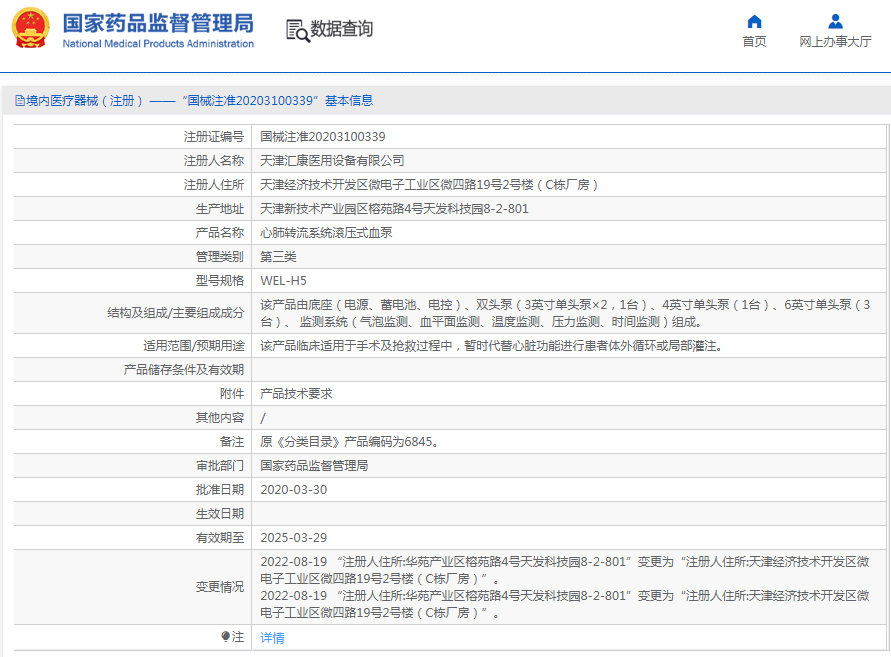Click the 首页 text label
The height and width of the screenshot is (657, 891).
[754, 41]
